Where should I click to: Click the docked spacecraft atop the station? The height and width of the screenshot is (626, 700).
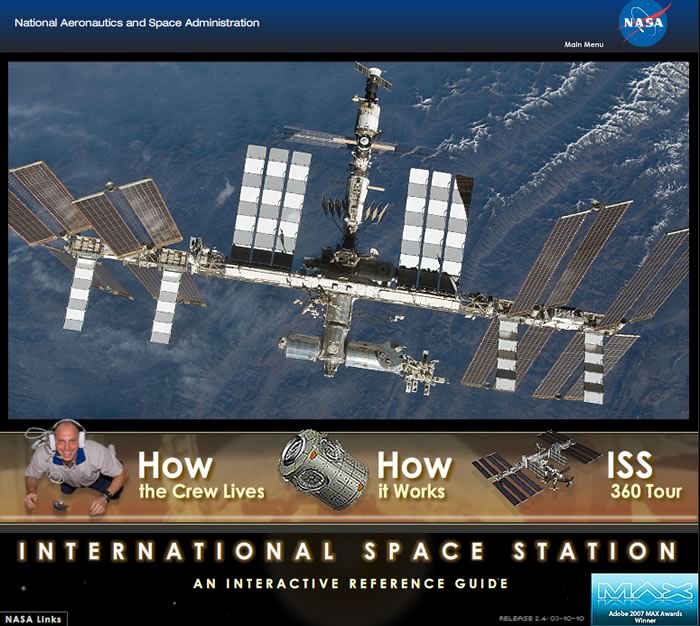pos(374,82)
